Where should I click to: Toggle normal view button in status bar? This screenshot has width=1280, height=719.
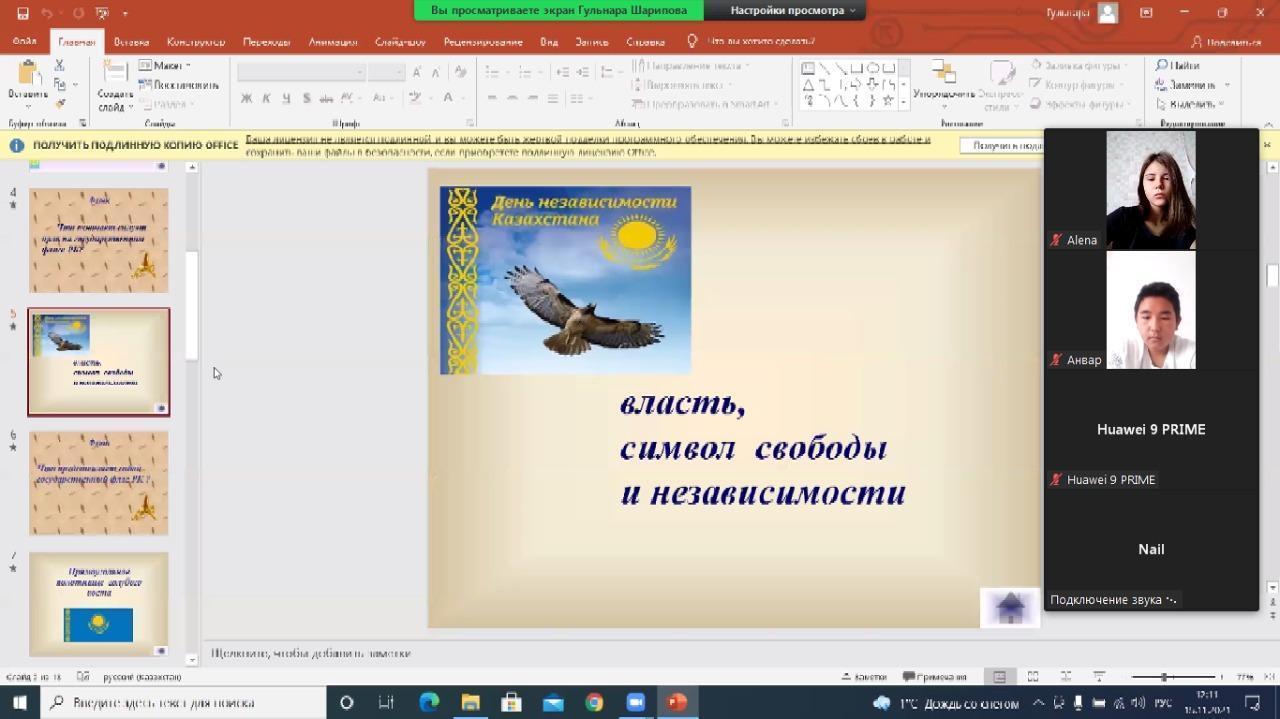999,677
